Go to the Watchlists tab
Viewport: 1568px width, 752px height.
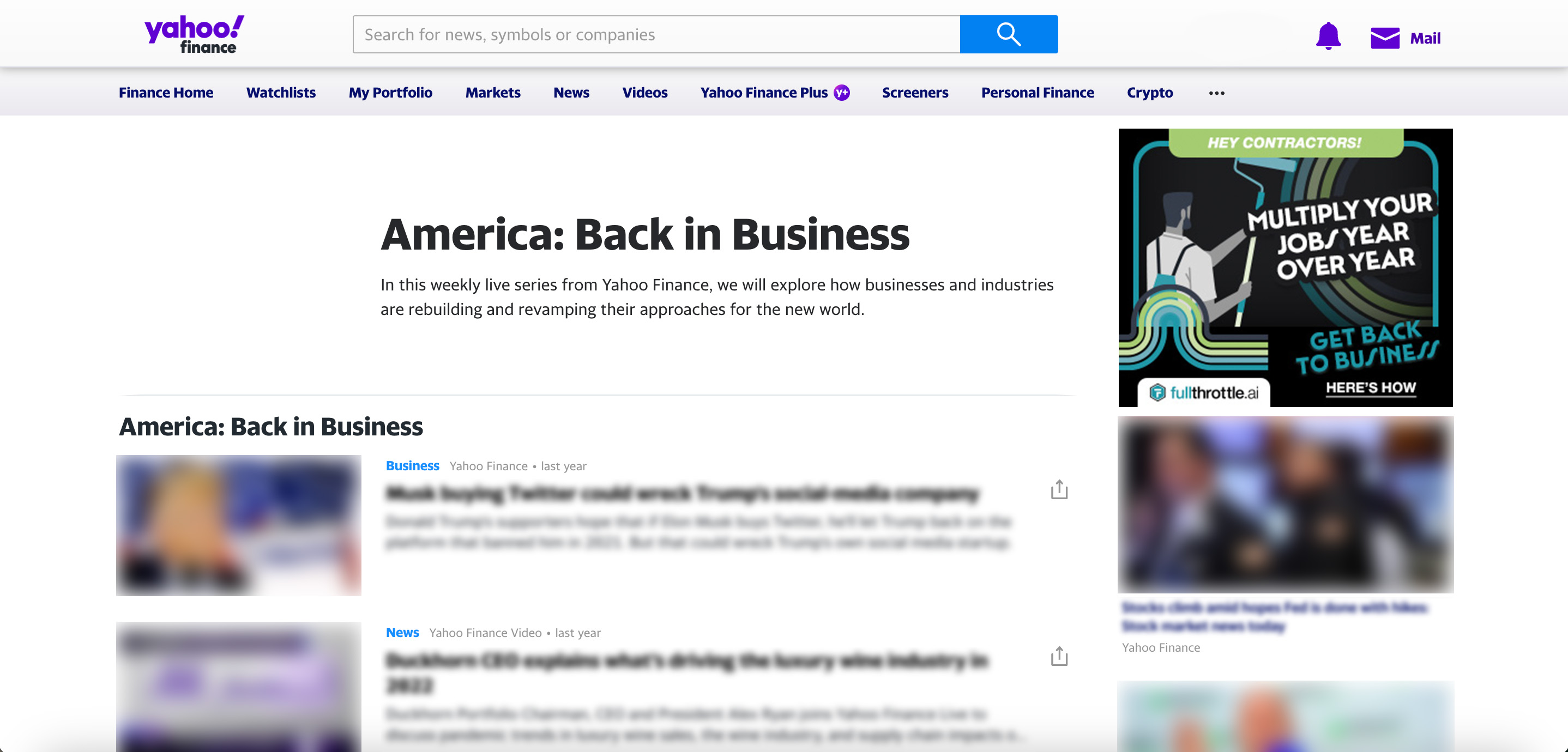(281, 93)
